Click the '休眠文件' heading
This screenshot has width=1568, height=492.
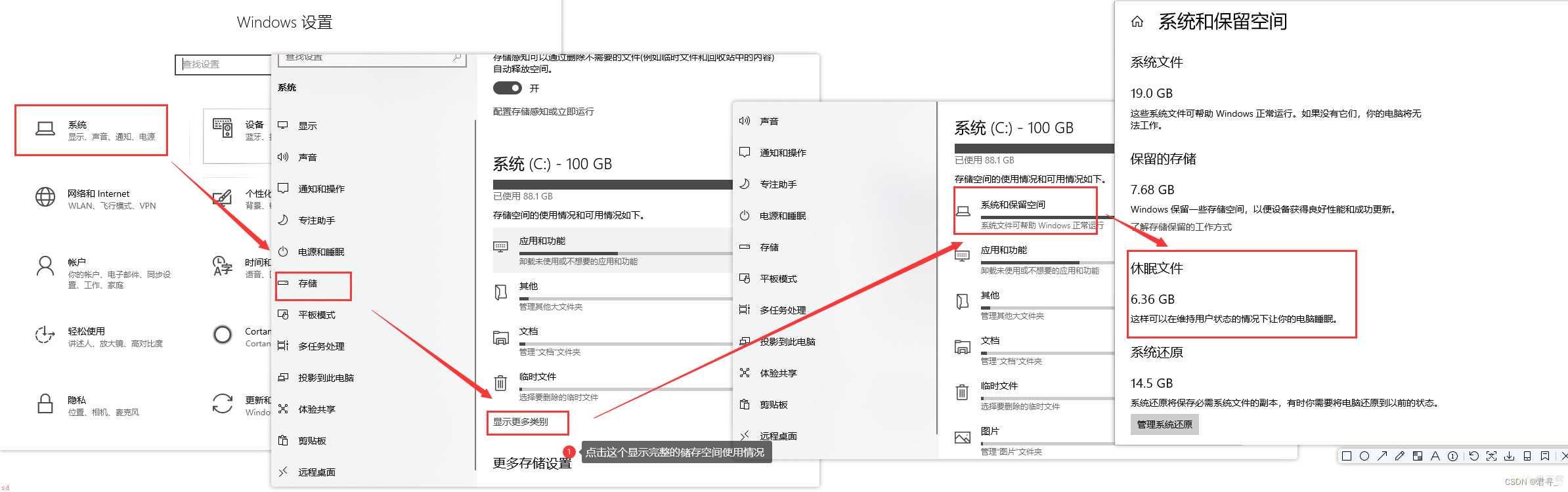[x=1157, y=268]
